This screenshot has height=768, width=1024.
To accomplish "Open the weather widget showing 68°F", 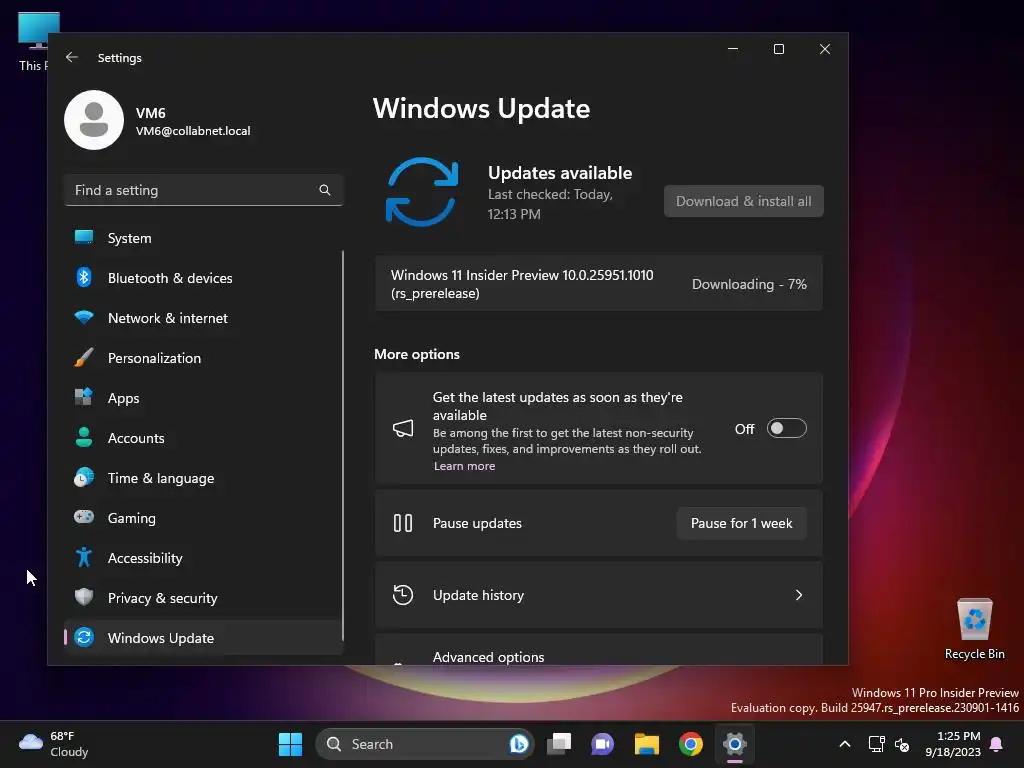I will (54, 744).
